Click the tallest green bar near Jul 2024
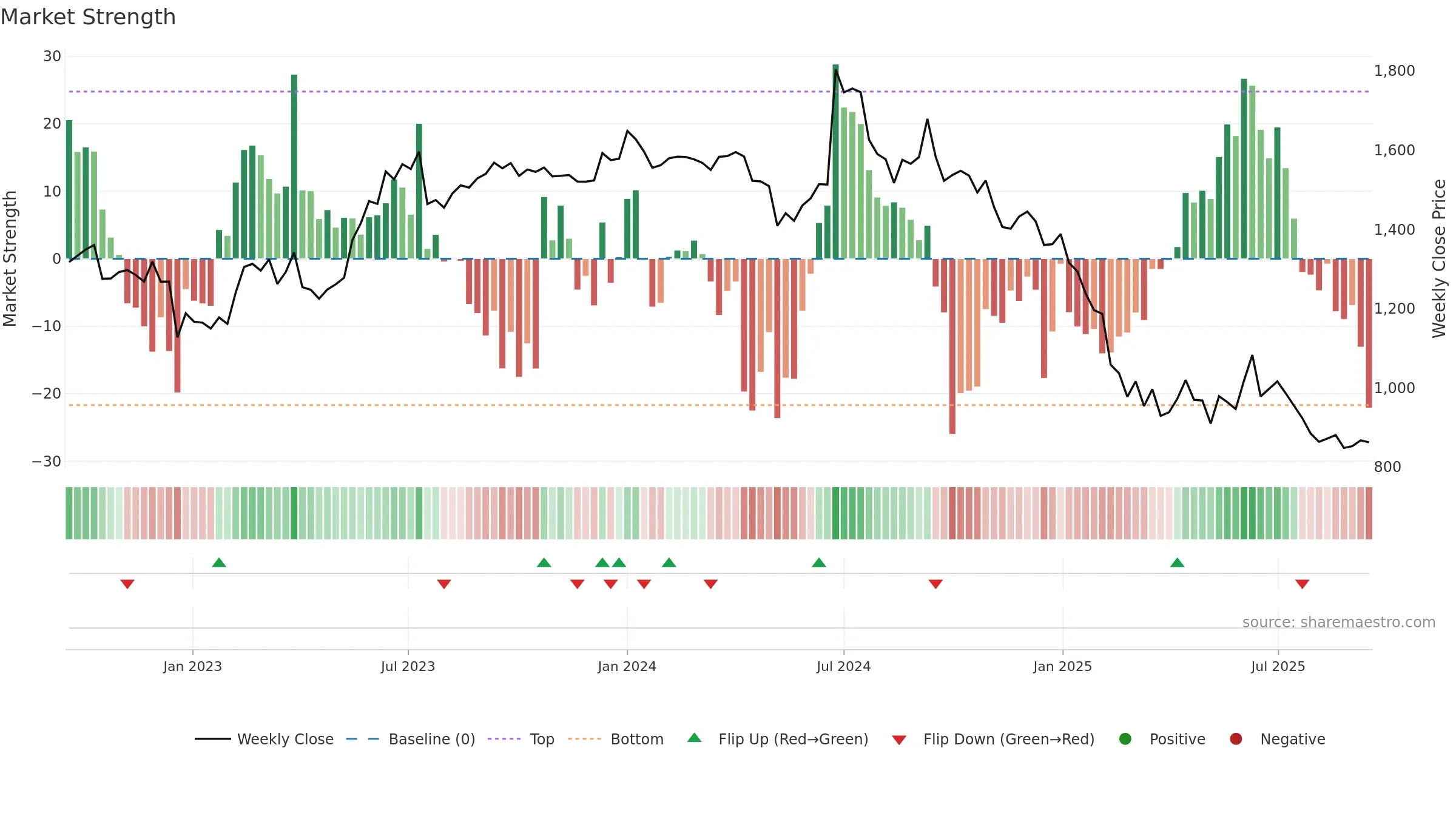 tap(835, 161)
